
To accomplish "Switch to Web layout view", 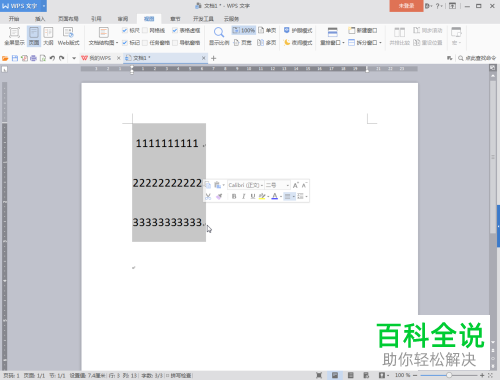I will pyautogui.click(x=68, y=36).
